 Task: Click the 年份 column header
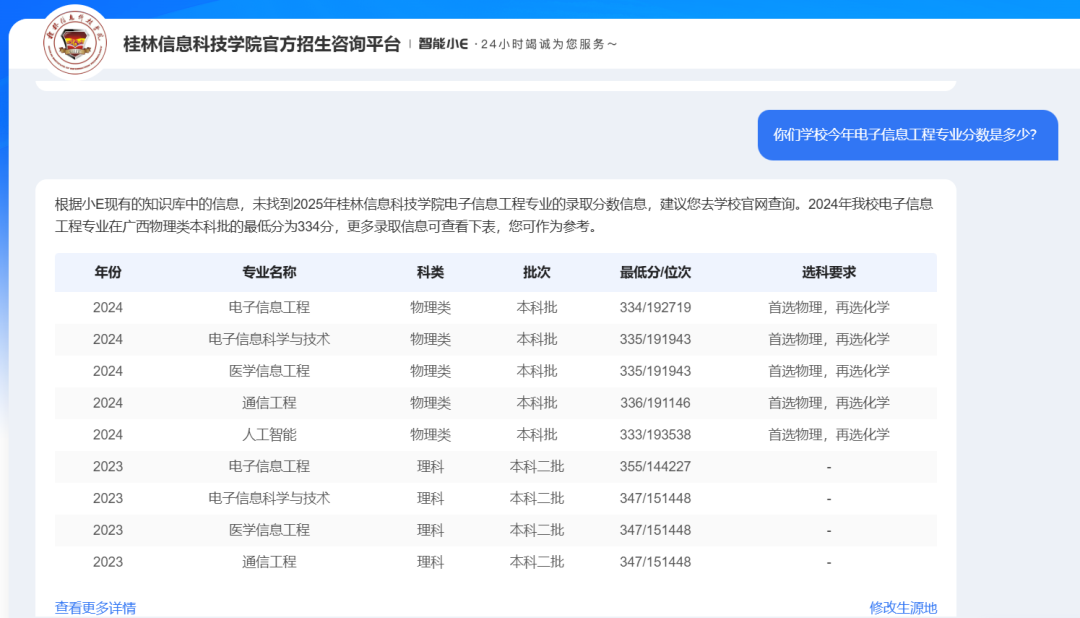click(x=108, y=272)
